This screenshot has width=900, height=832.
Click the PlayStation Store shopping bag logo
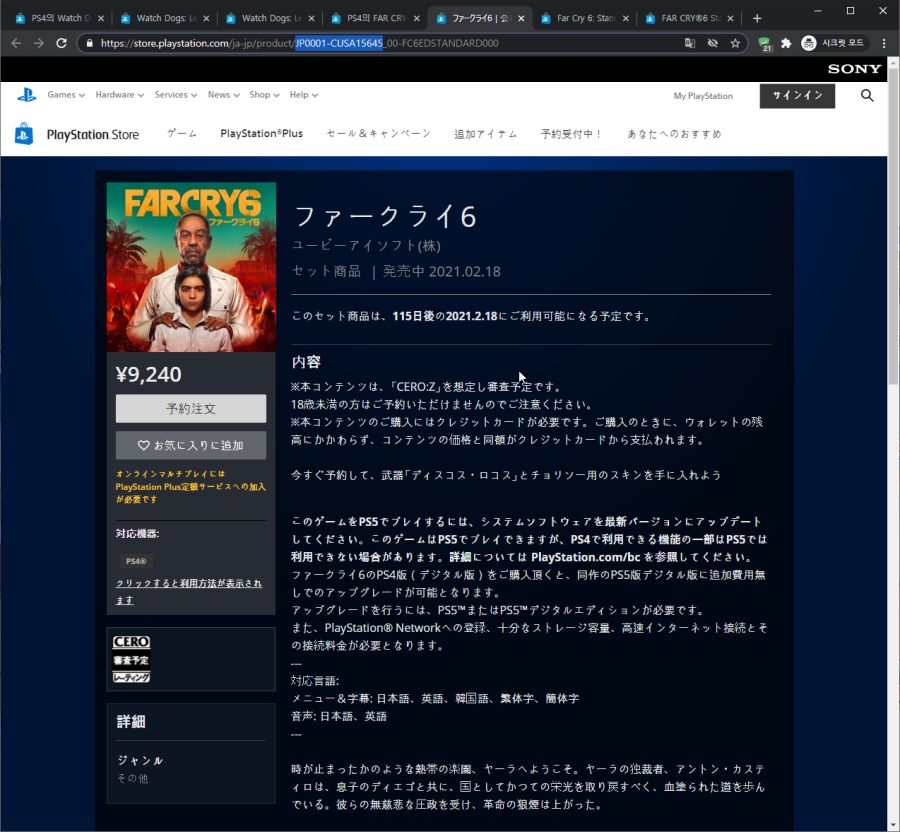point(24,134)
